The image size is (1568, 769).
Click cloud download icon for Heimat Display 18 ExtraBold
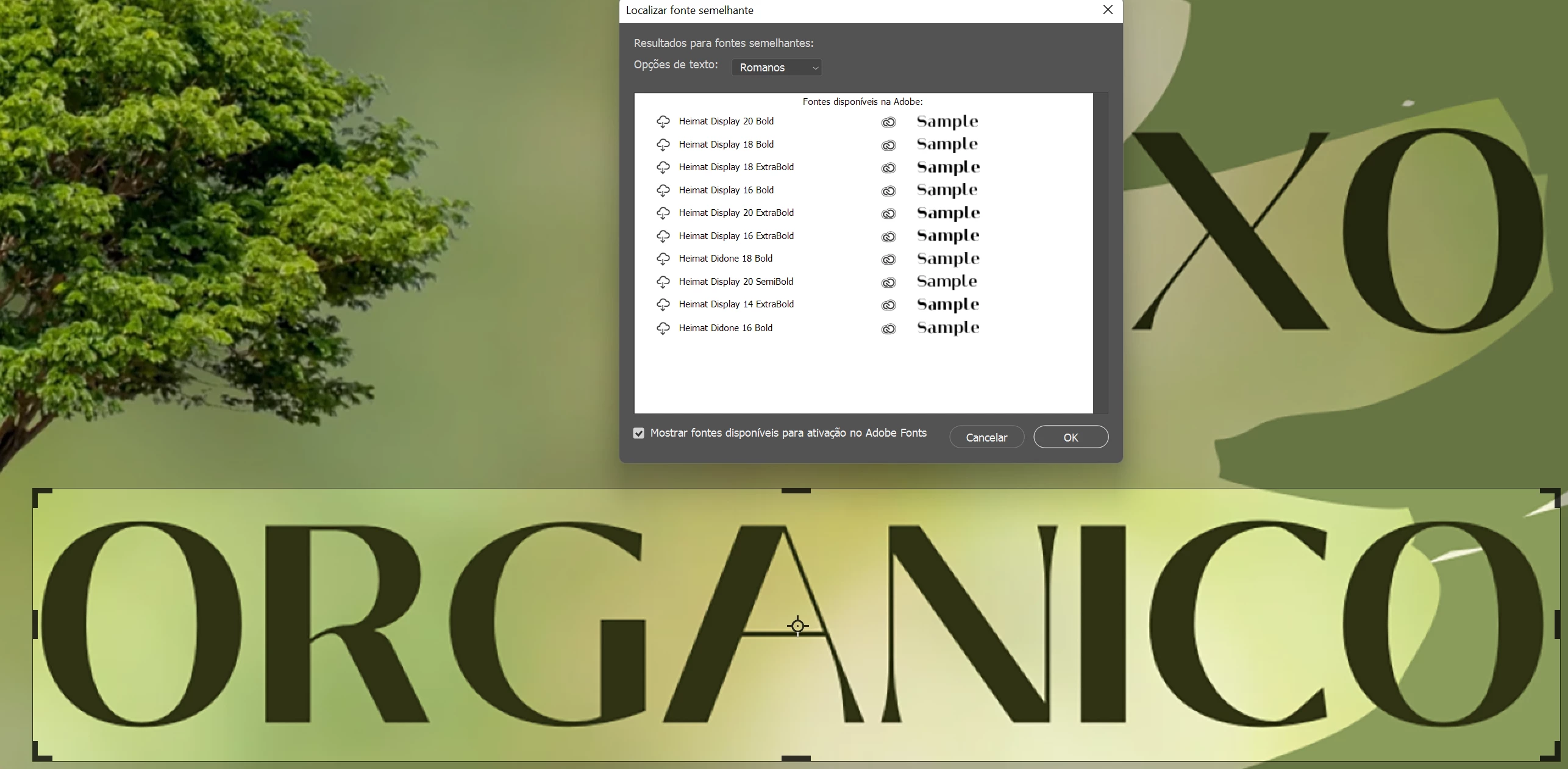click(x=663, y=168)
